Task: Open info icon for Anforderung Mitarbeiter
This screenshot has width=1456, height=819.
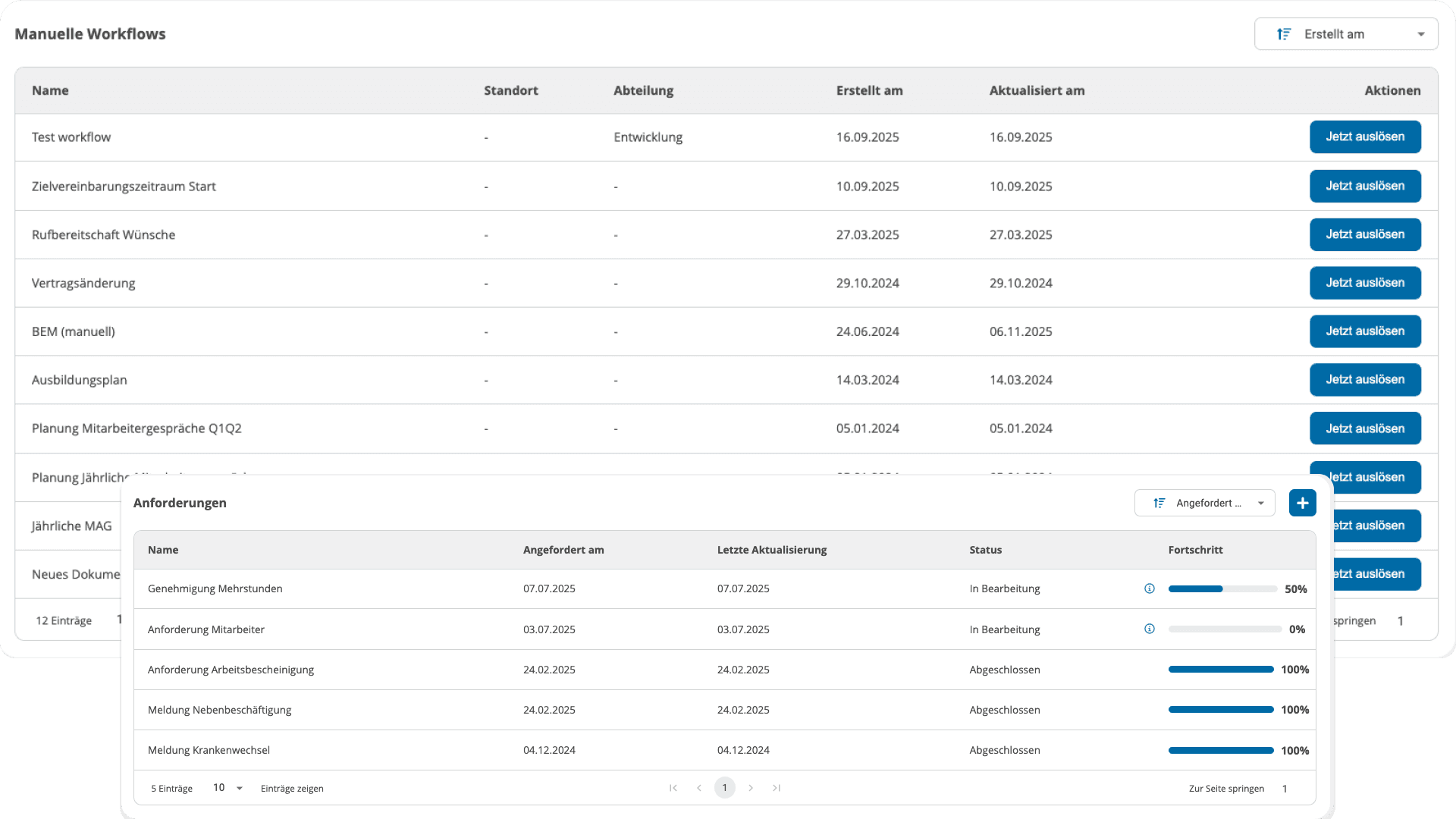Action: (x=1150, y=629)
